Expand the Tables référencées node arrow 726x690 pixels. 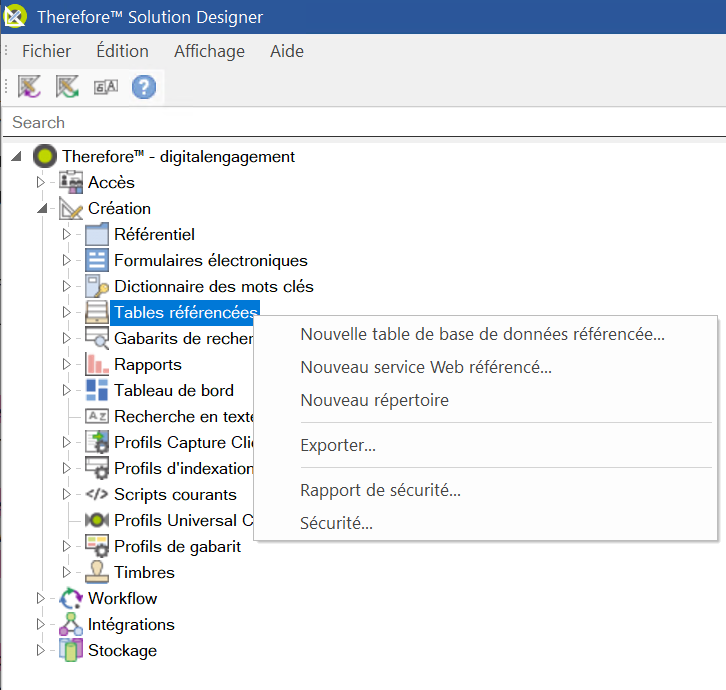pyautogui.click(x=67, y=312)
